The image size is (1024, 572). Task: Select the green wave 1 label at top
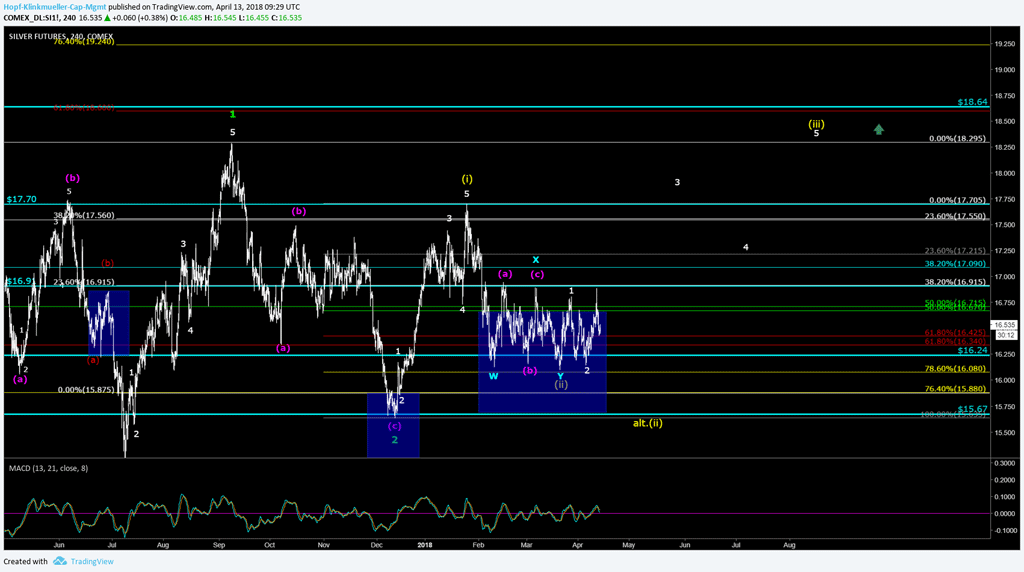coord(232,114)
